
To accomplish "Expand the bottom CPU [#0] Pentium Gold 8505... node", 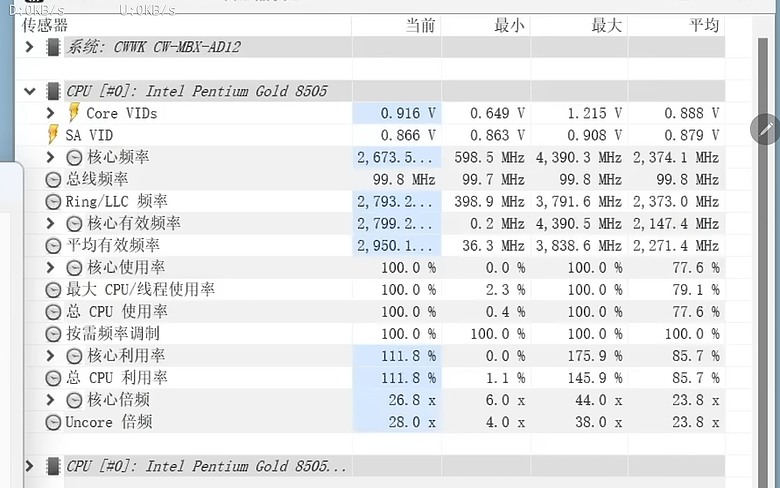I will 29,466.
